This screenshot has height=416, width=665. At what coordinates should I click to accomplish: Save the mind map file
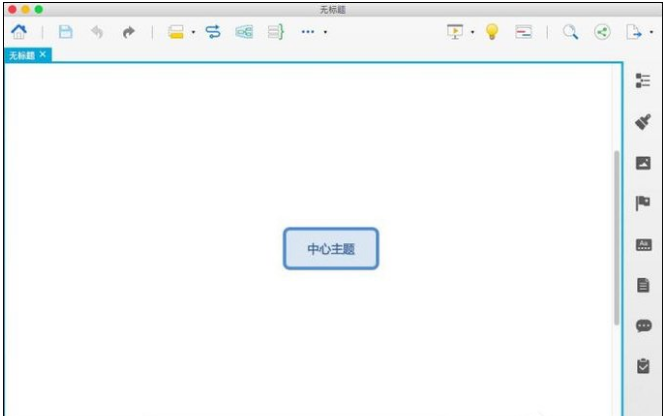tap(65, 32)
